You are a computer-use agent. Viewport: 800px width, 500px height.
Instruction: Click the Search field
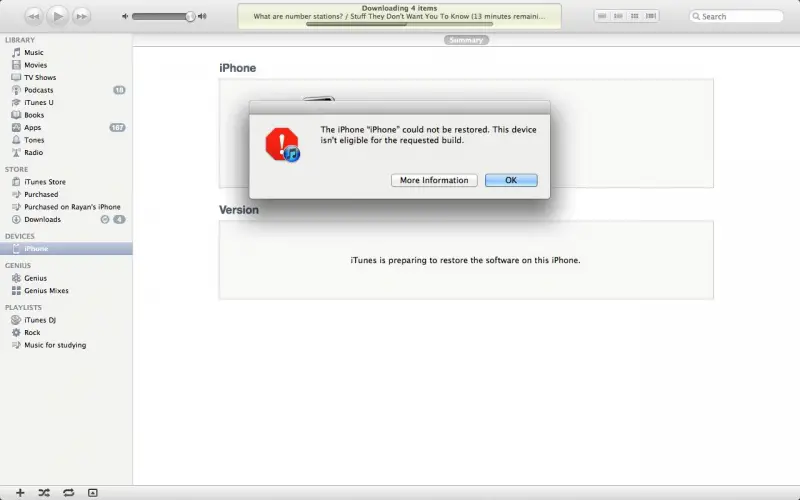pos(736,16)
